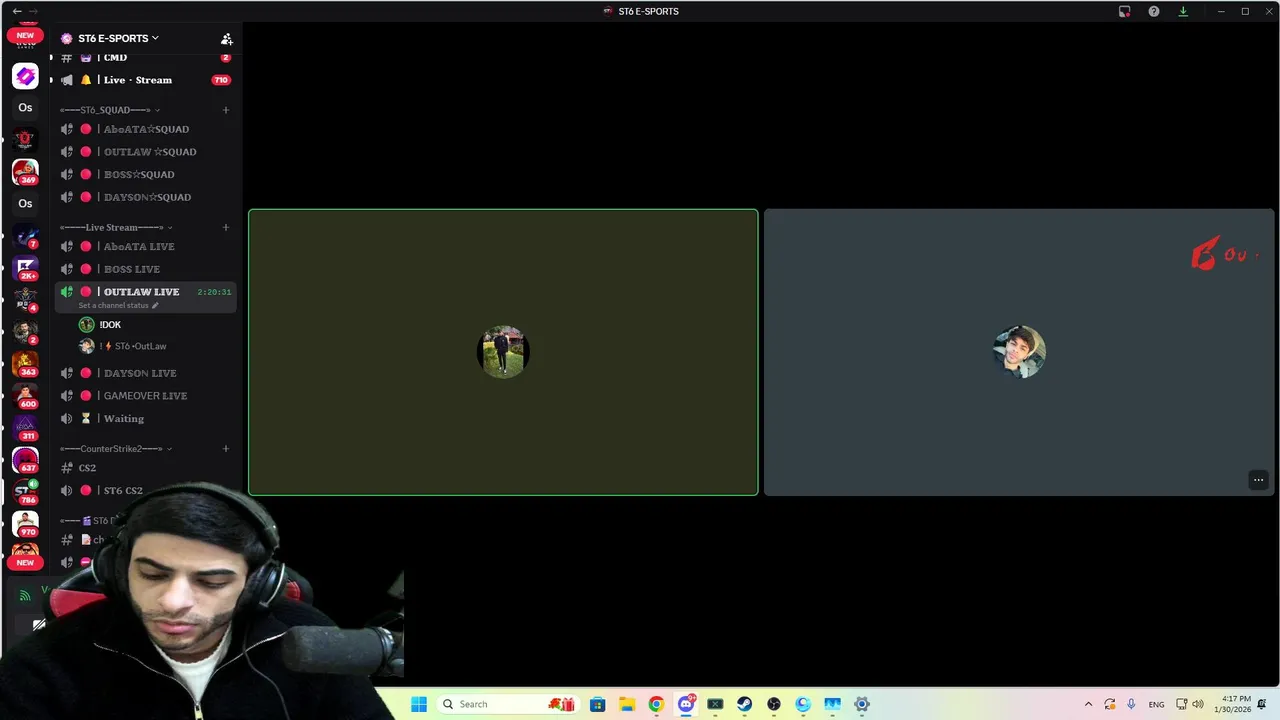
Task: Add a channel to CounterStrike2 category
Action: pos(226,449)
